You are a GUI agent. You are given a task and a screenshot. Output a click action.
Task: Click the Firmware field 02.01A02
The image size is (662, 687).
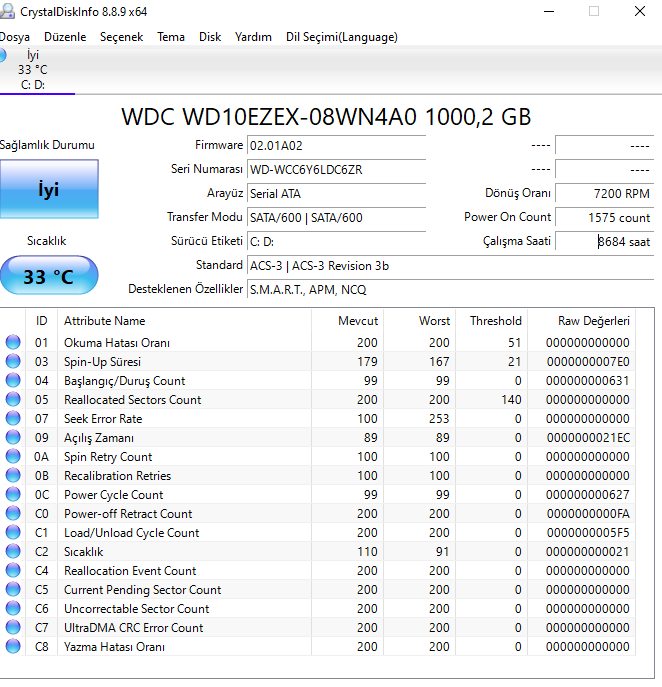coord(336,145)
